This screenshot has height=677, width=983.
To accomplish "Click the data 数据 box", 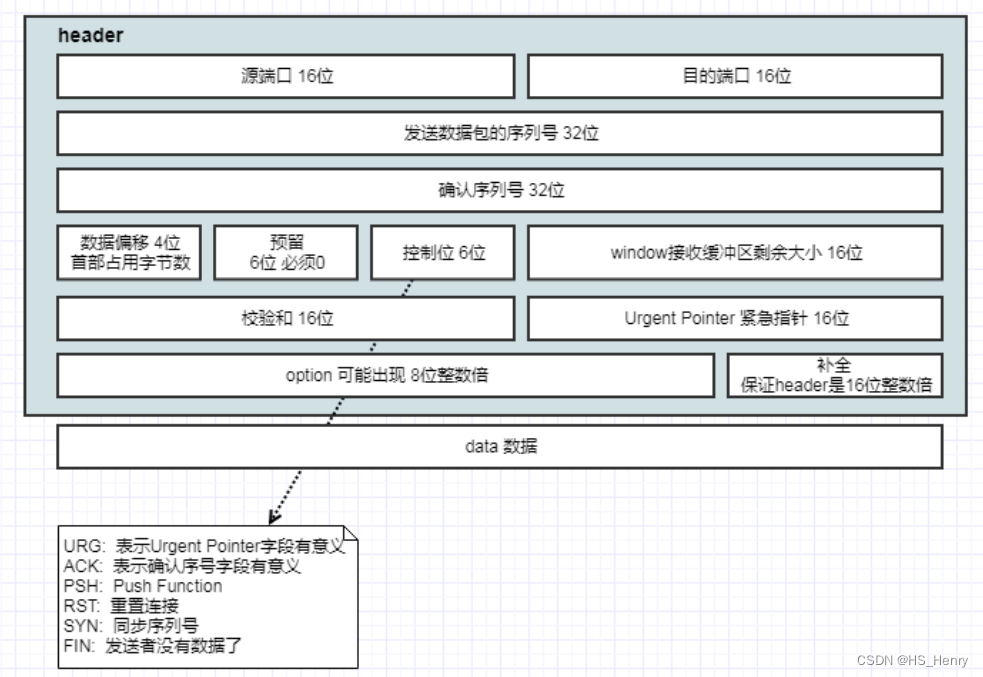I will pyautogui.click(x=500, y=447).
